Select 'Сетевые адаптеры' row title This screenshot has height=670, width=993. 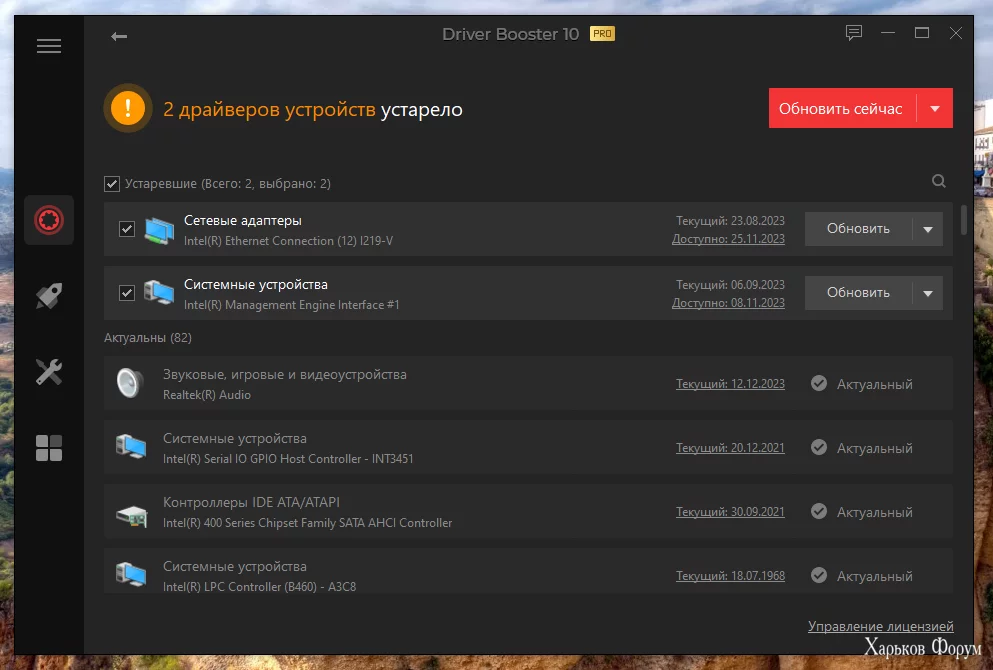pos(243,220)
